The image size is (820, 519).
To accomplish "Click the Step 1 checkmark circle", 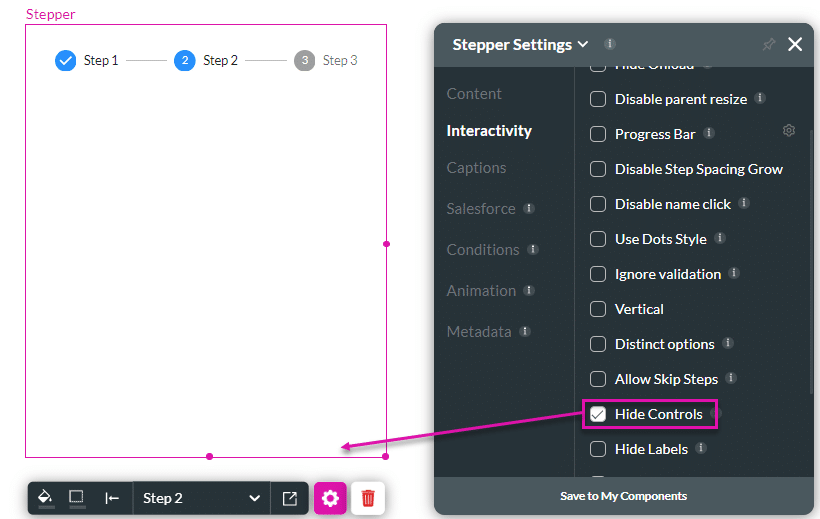I will (x=65, y=61).
